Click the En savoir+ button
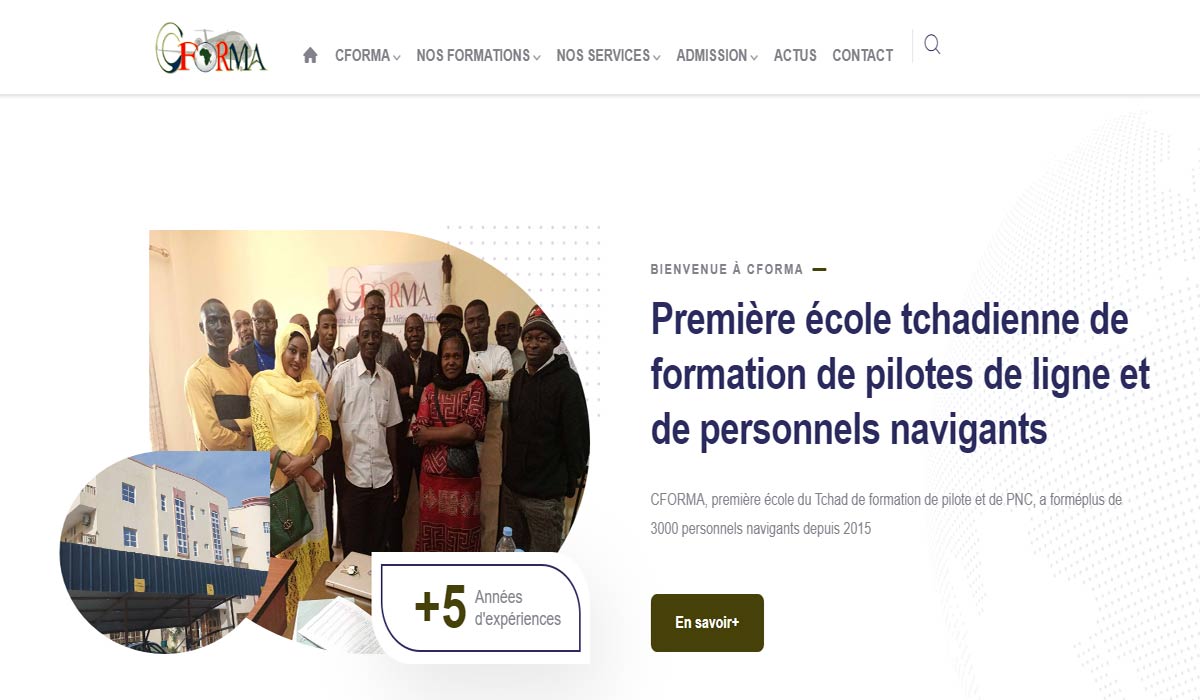Screen dimensions: 1200x700 click(x=707, y=623)
